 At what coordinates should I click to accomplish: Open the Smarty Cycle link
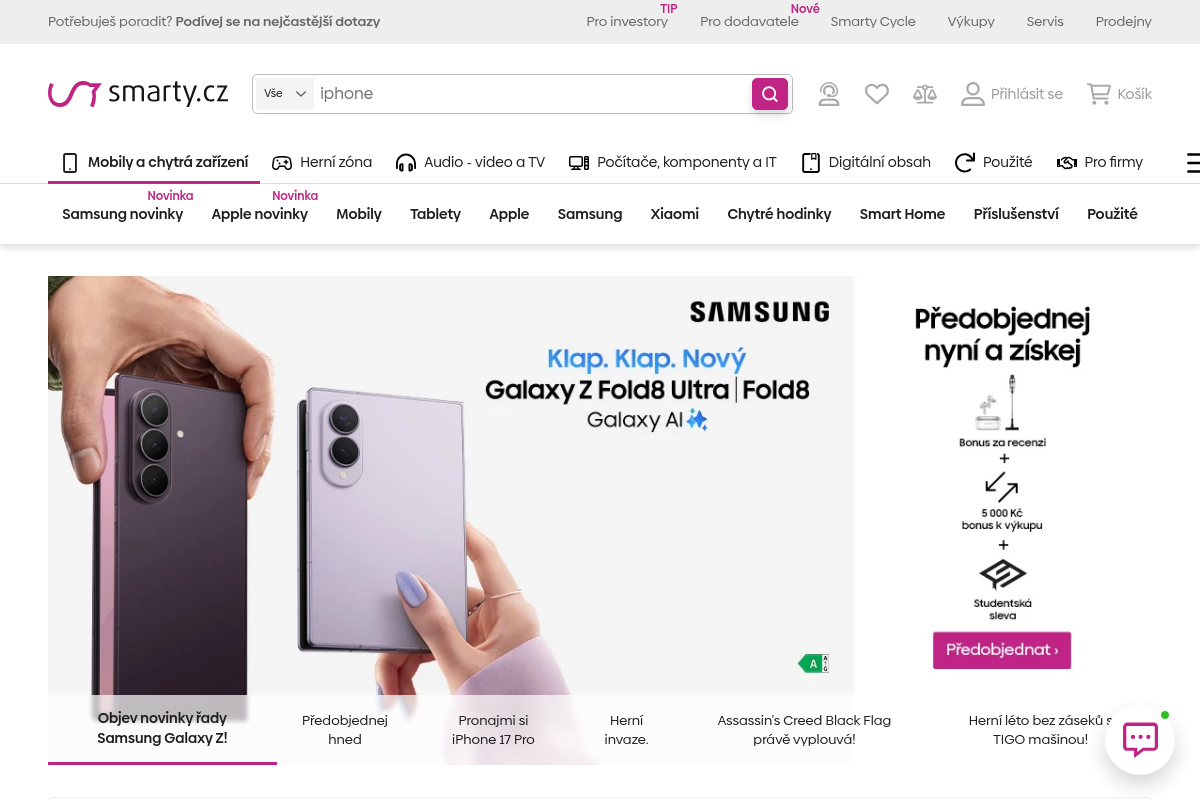pos(873,21)
